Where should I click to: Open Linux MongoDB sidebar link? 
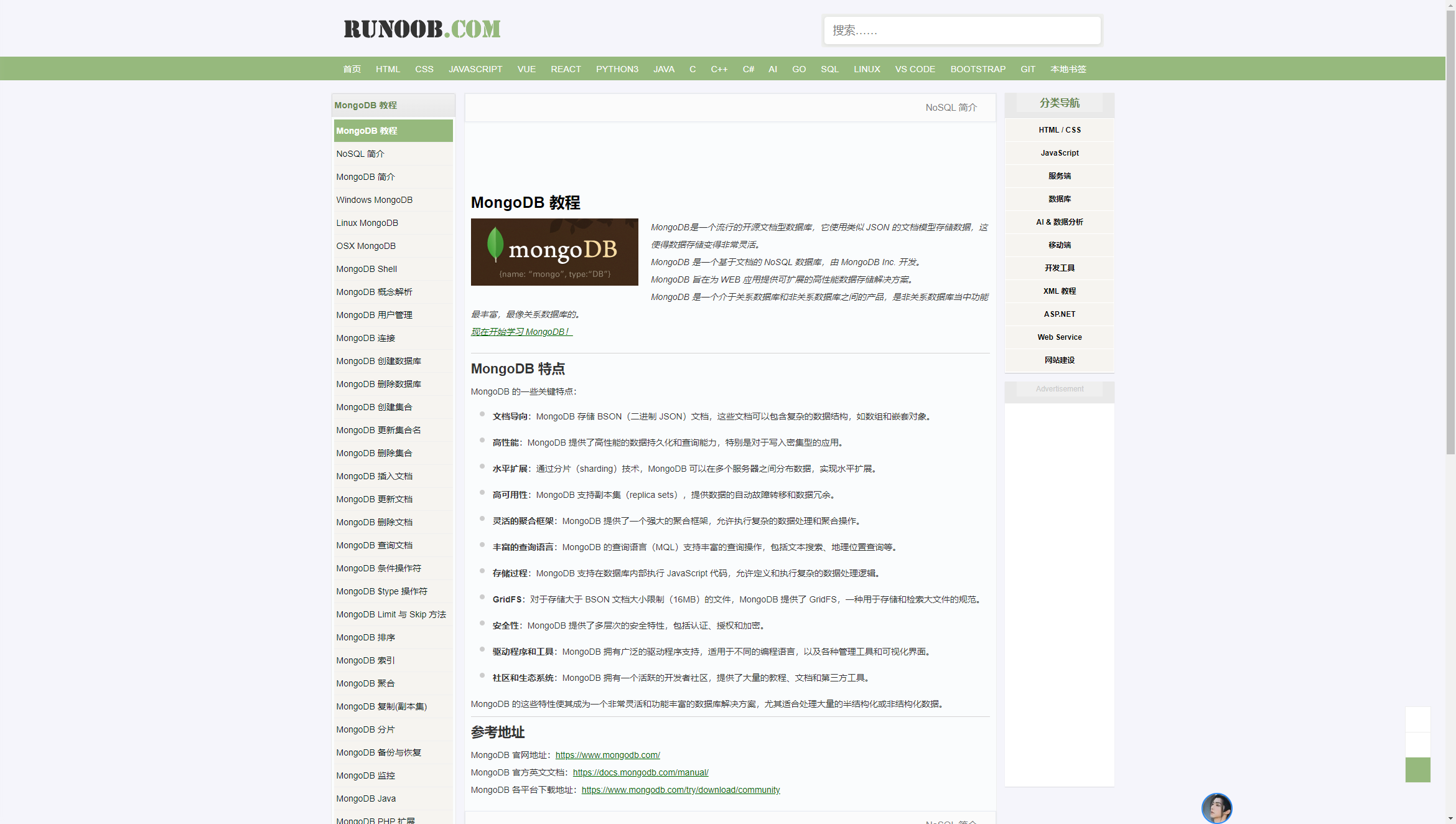tap(393, 223)
